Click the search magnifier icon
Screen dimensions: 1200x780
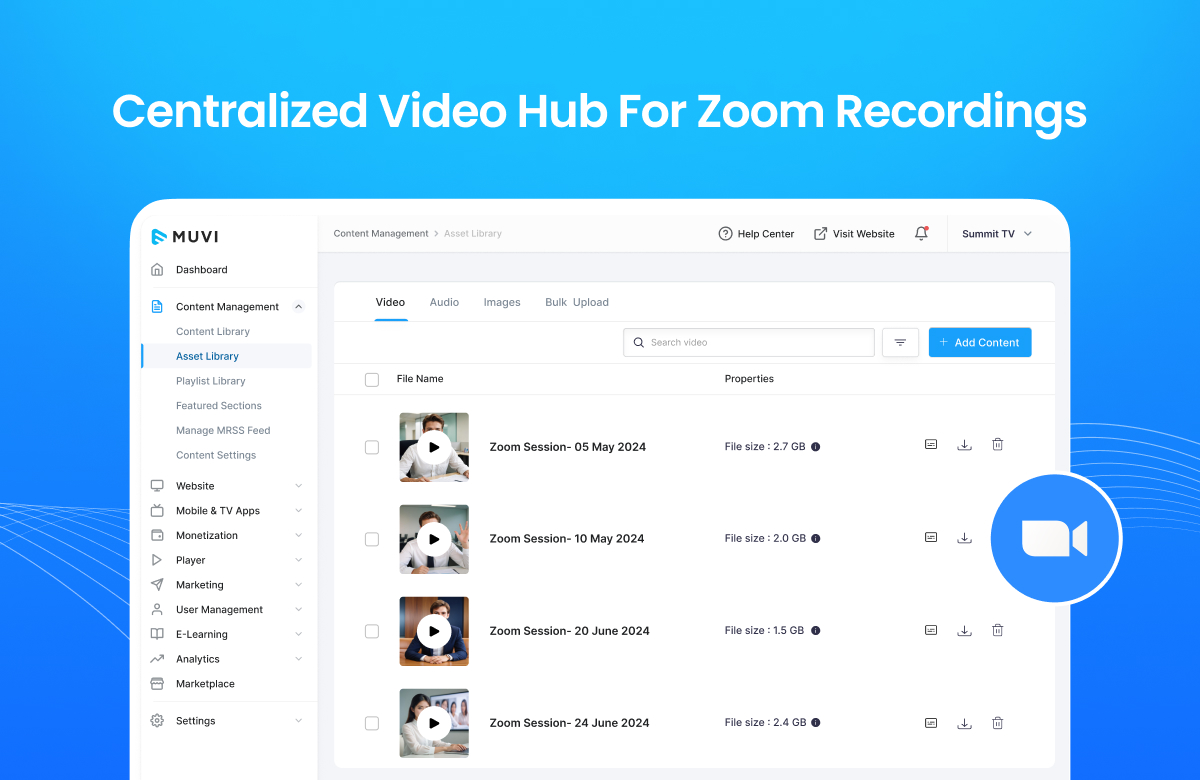(x=639, y=343)
